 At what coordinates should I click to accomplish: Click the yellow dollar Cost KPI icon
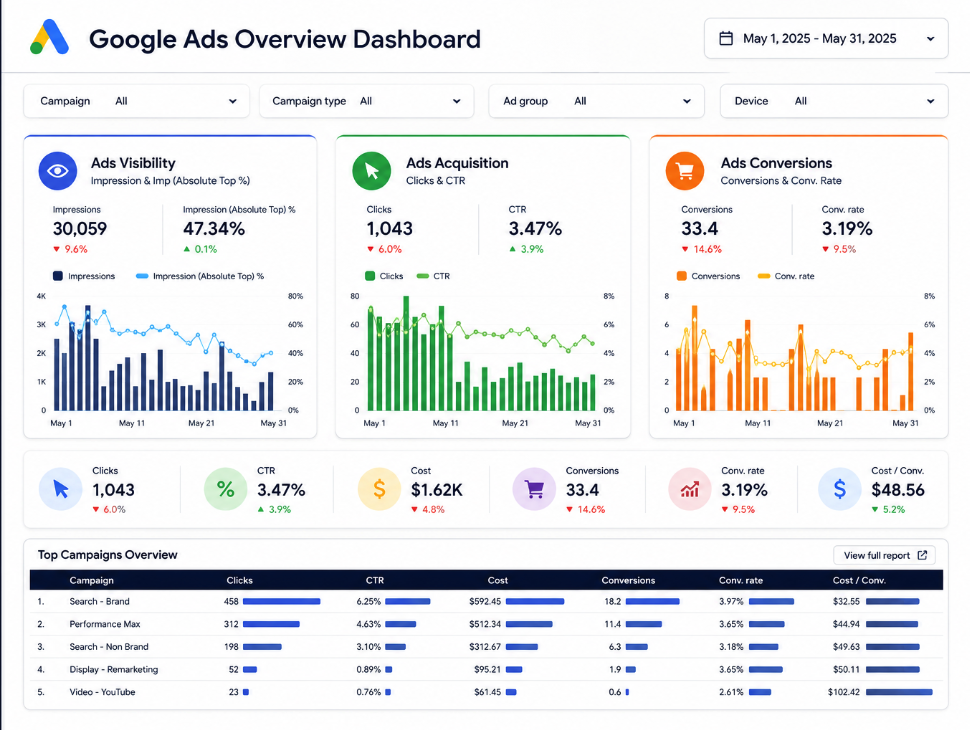tap(379, 489)
